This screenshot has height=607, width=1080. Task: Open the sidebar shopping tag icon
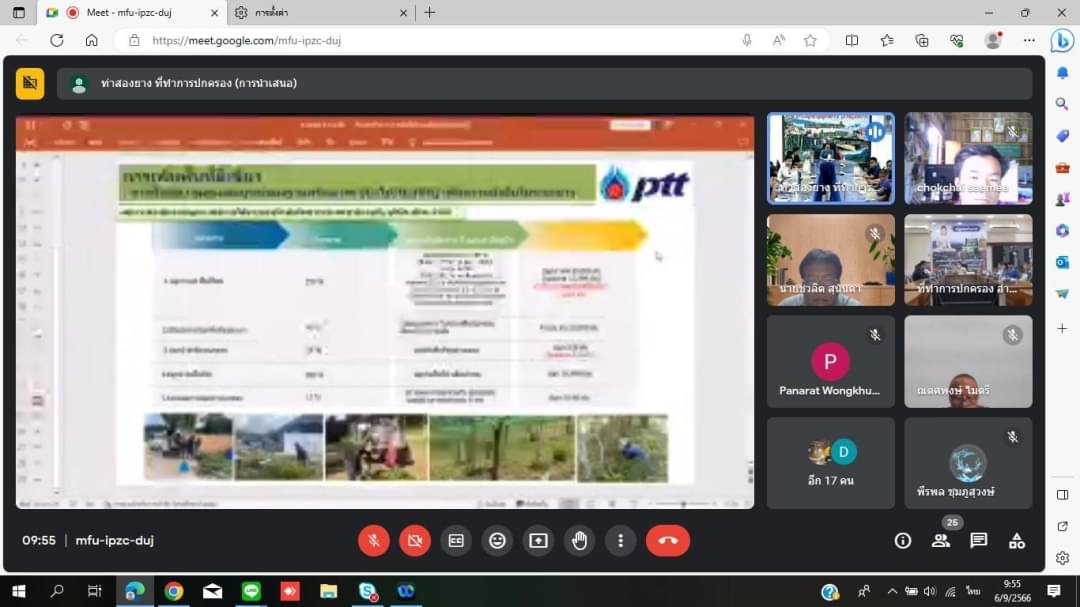coord(1062,136)
